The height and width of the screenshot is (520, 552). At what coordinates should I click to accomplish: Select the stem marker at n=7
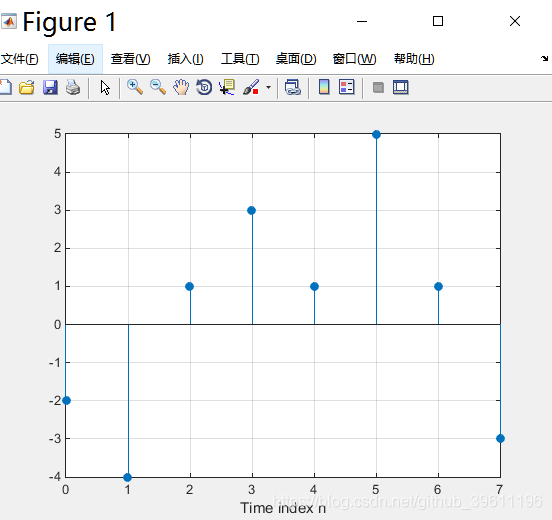point(500,439)
